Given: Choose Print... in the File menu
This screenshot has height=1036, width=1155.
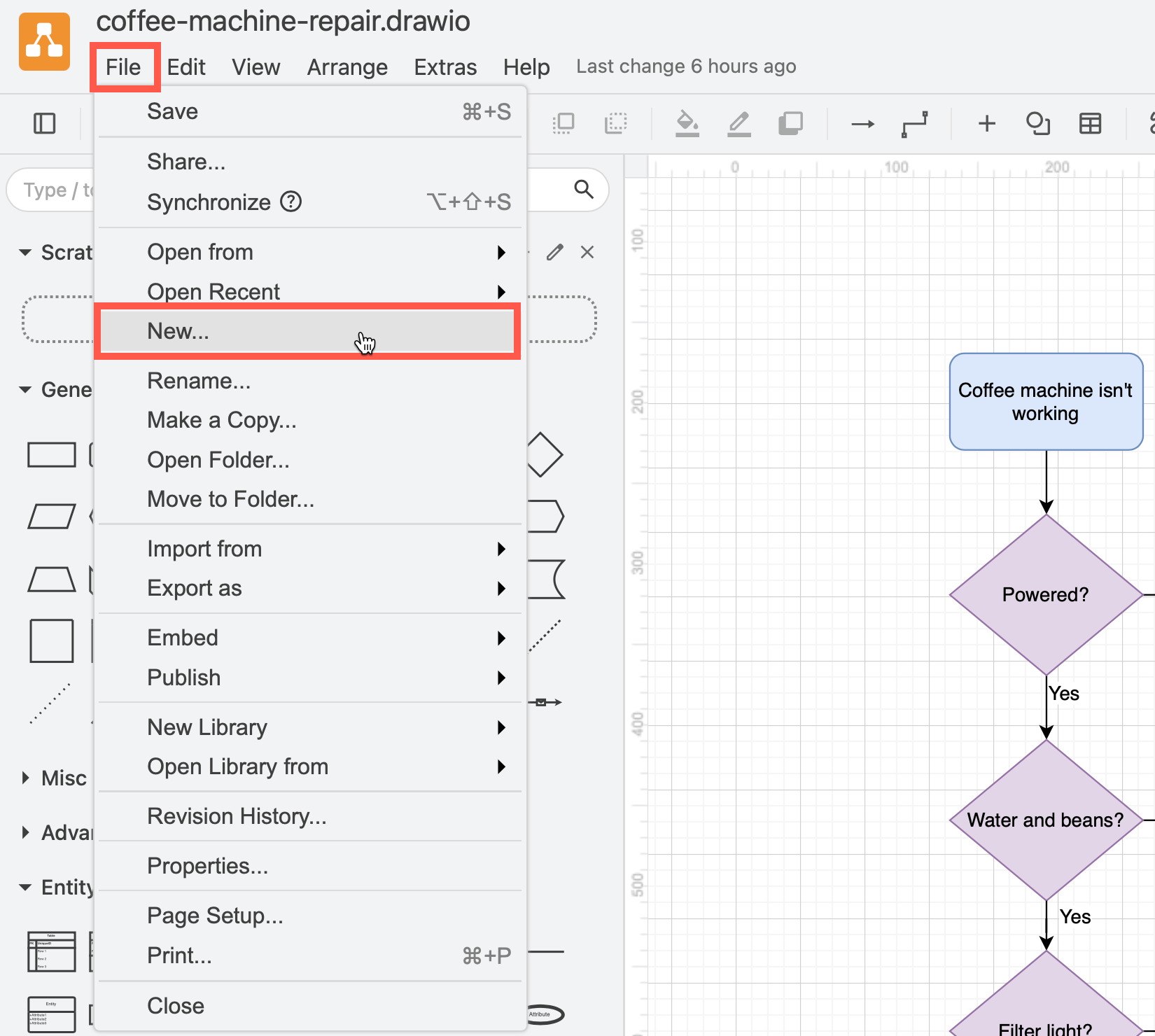Looking at the screenshot, I should coord(310,955).
